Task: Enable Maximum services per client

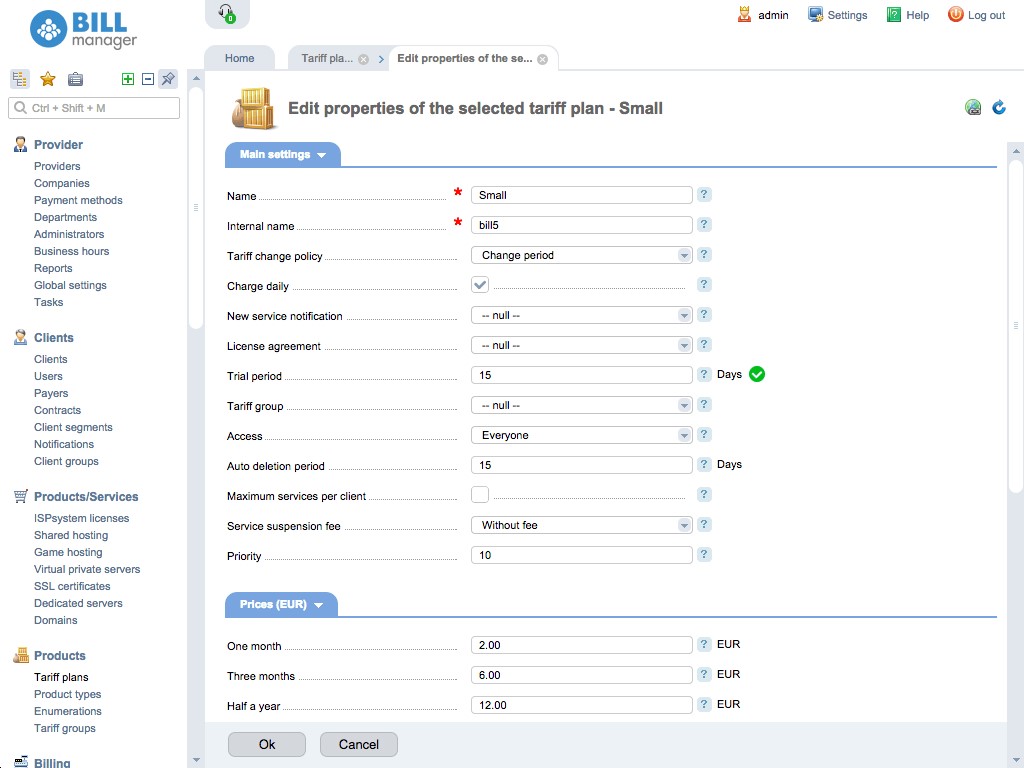Action: coord(480,494)
